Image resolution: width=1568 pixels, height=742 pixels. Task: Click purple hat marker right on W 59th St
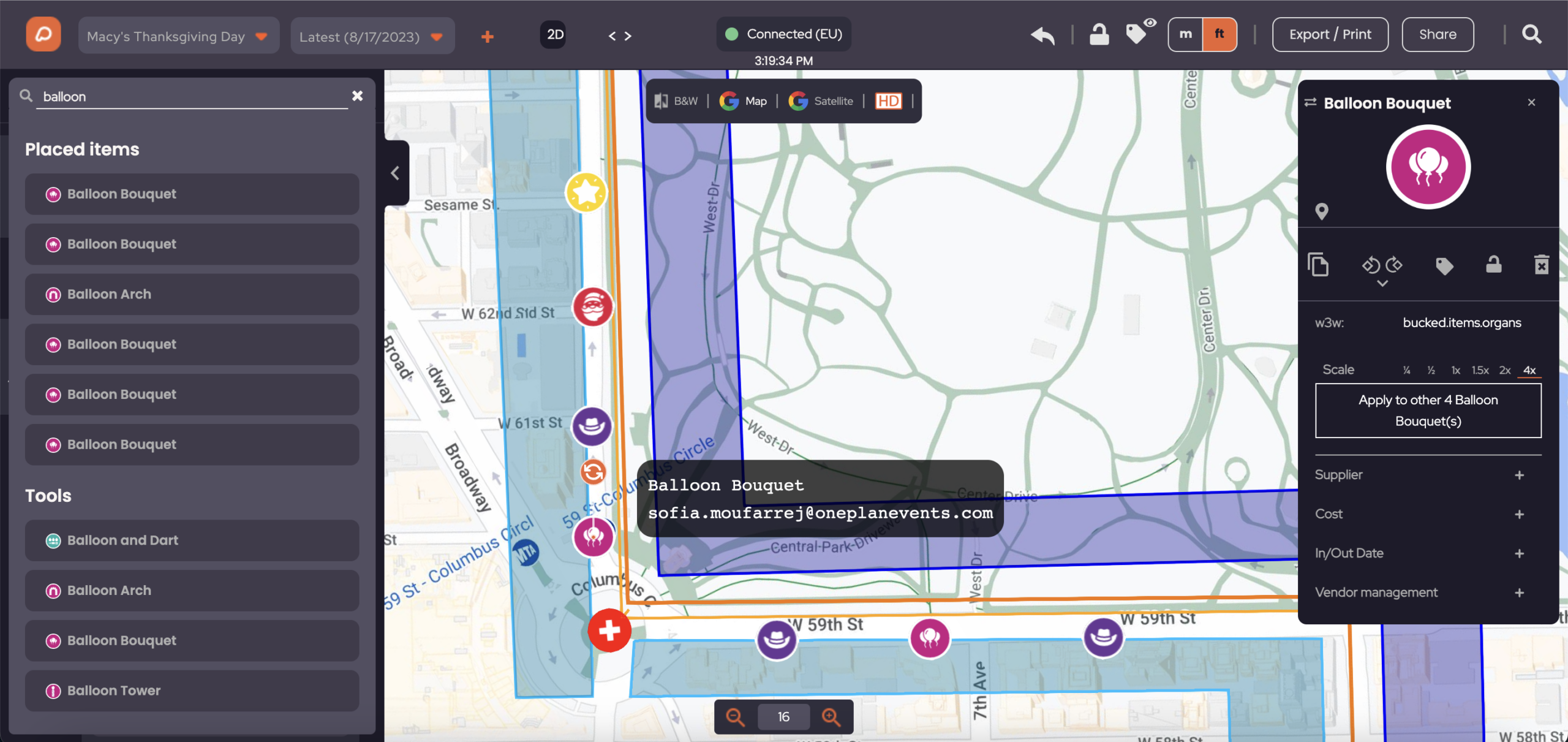1104,638
